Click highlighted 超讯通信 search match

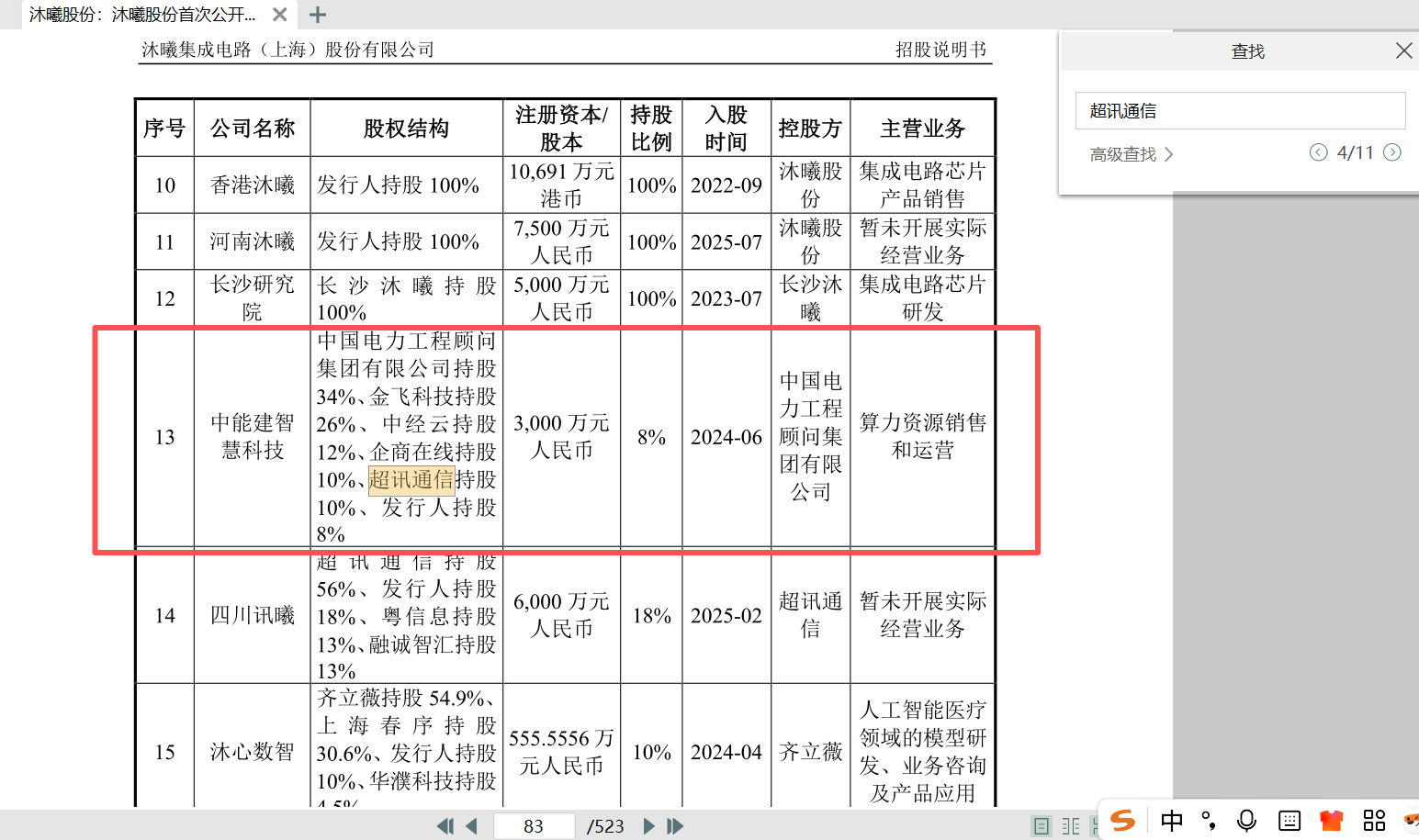click(411, 479)
